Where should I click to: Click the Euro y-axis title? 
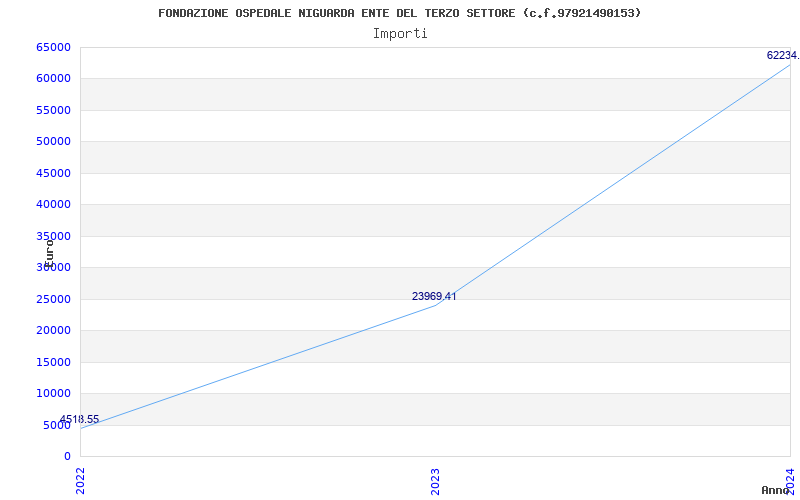pos(49,254)
